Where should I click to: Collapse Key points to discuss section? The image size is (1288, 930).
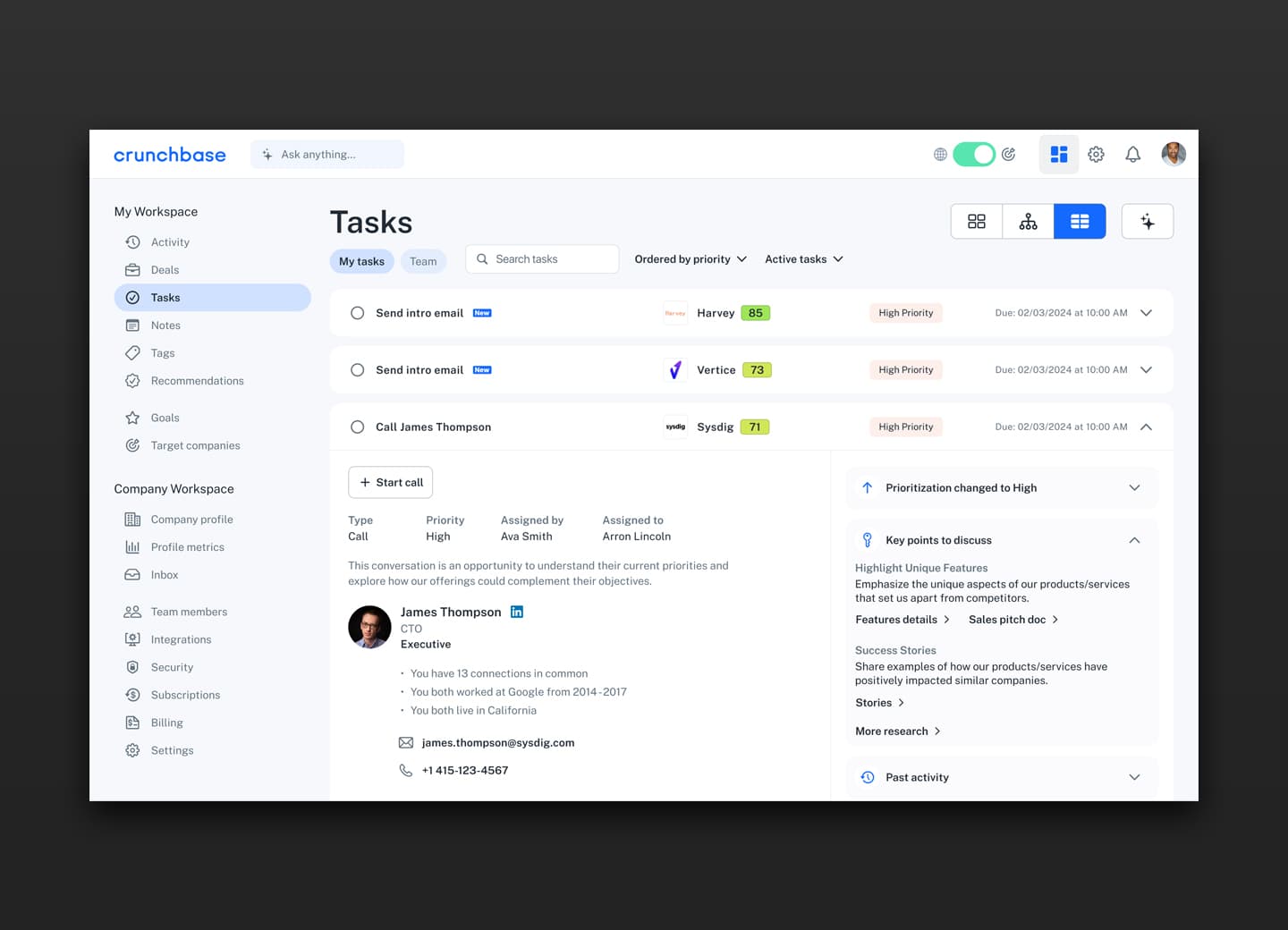click(x=1134, y=540)
